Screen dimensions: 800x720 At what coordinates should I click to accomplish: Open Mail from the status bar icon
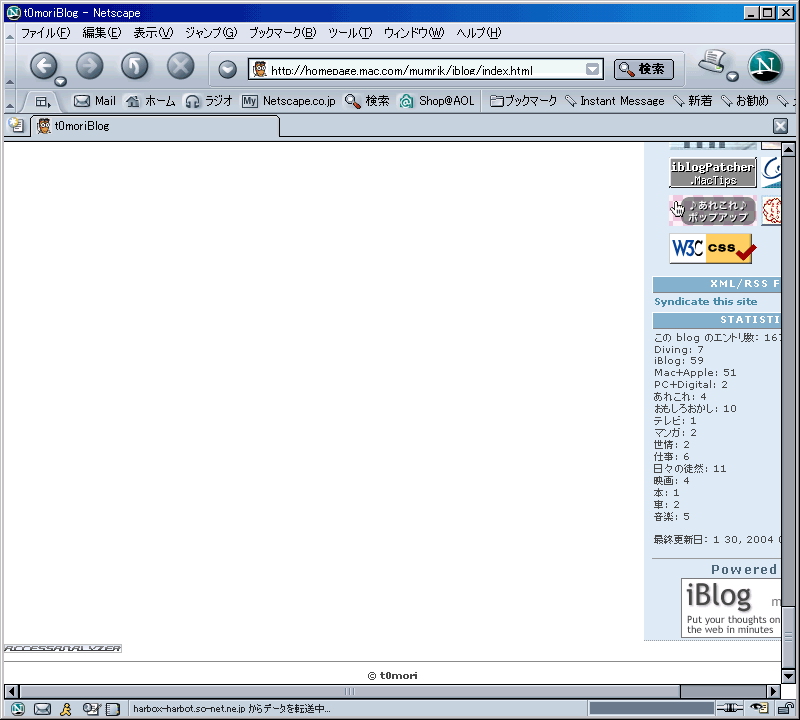pos(42,709)
